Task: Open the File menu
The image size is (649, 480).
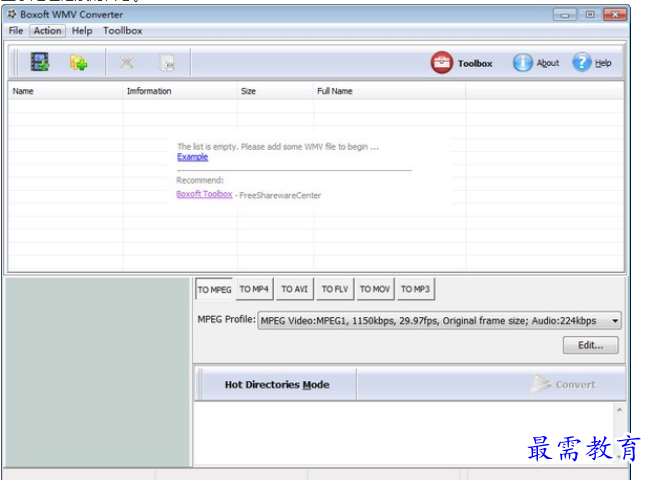Action: tap(16, 31)
